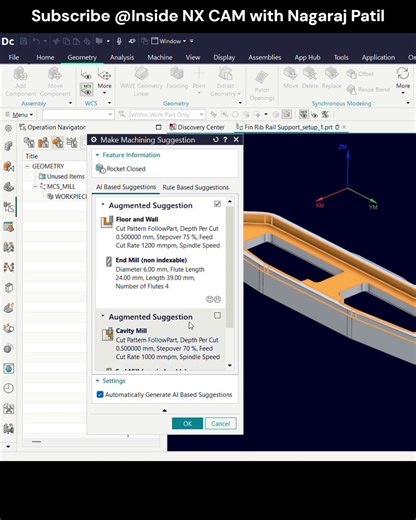416x520 pixels.
Task: Open the File menu
Action: 14,57
